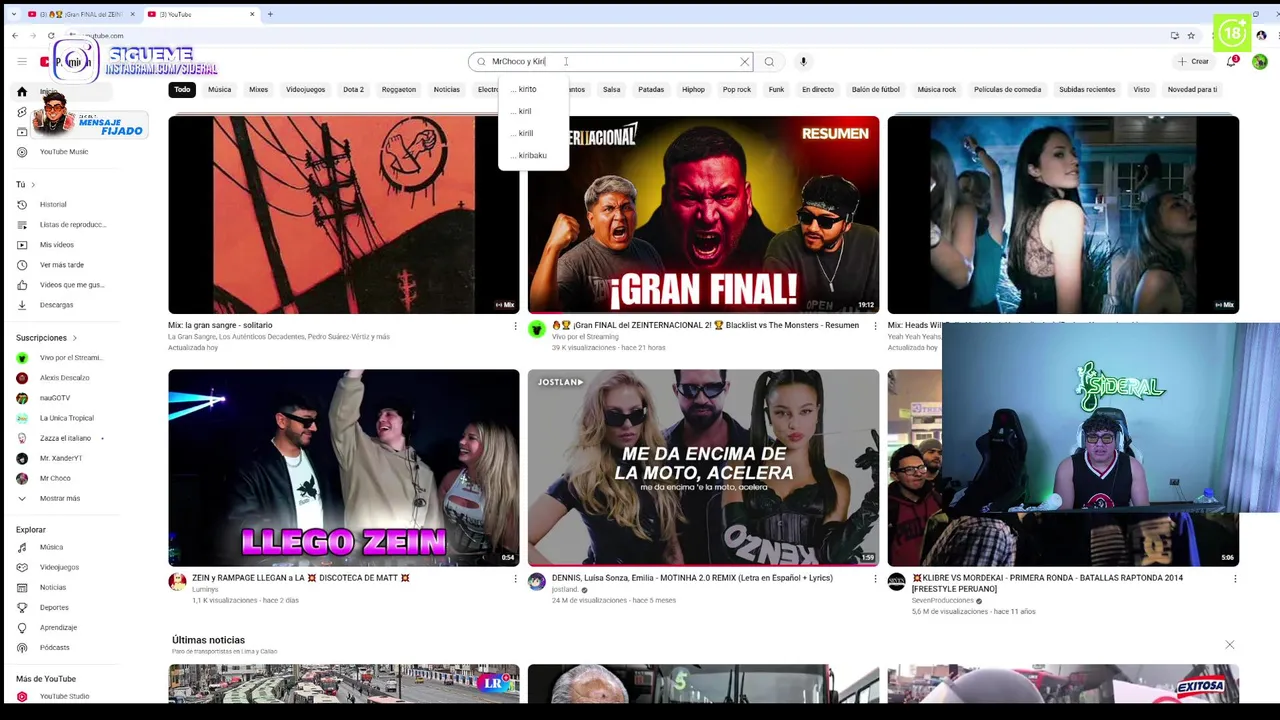
Task: Open options menu for Gran Final video
Action: coord(875,326)
